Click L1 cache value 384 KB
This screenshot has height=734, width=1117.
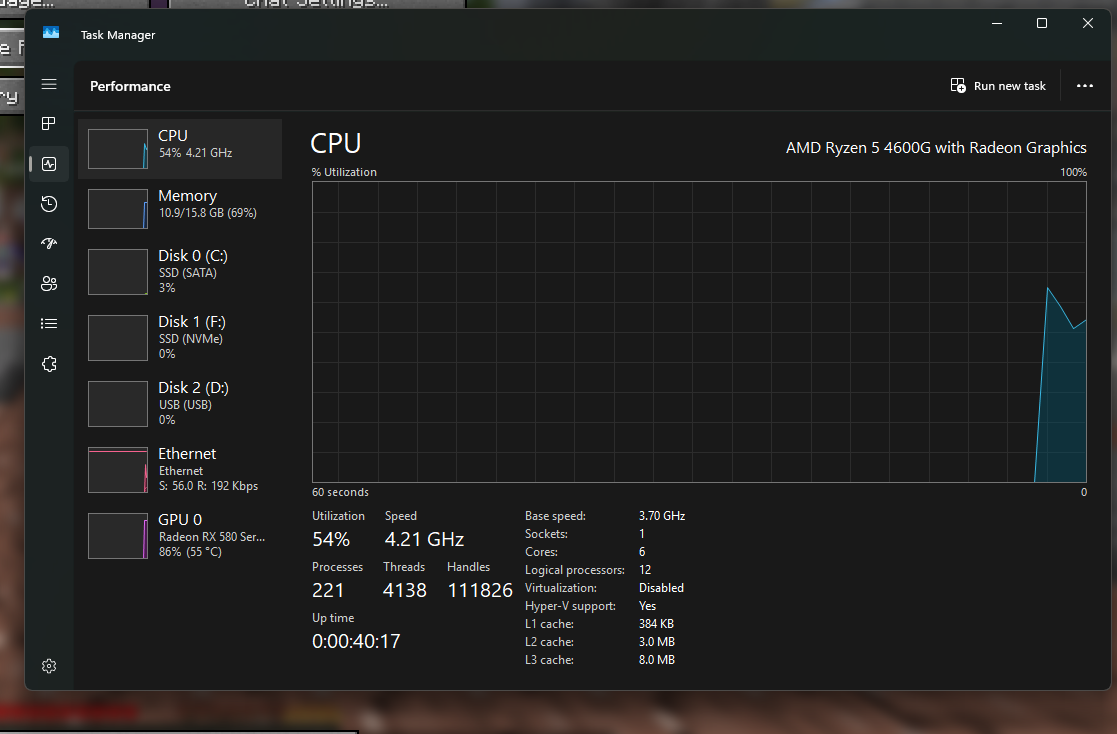pos(656,624)
